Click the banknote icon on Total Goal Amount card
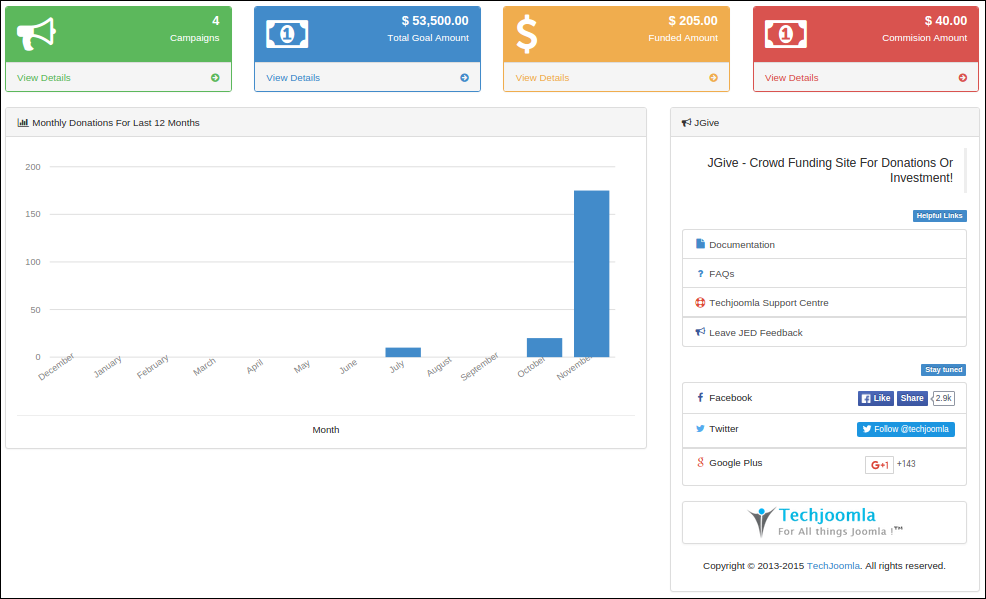Viewport: 986px width, 599px height. 288,33
